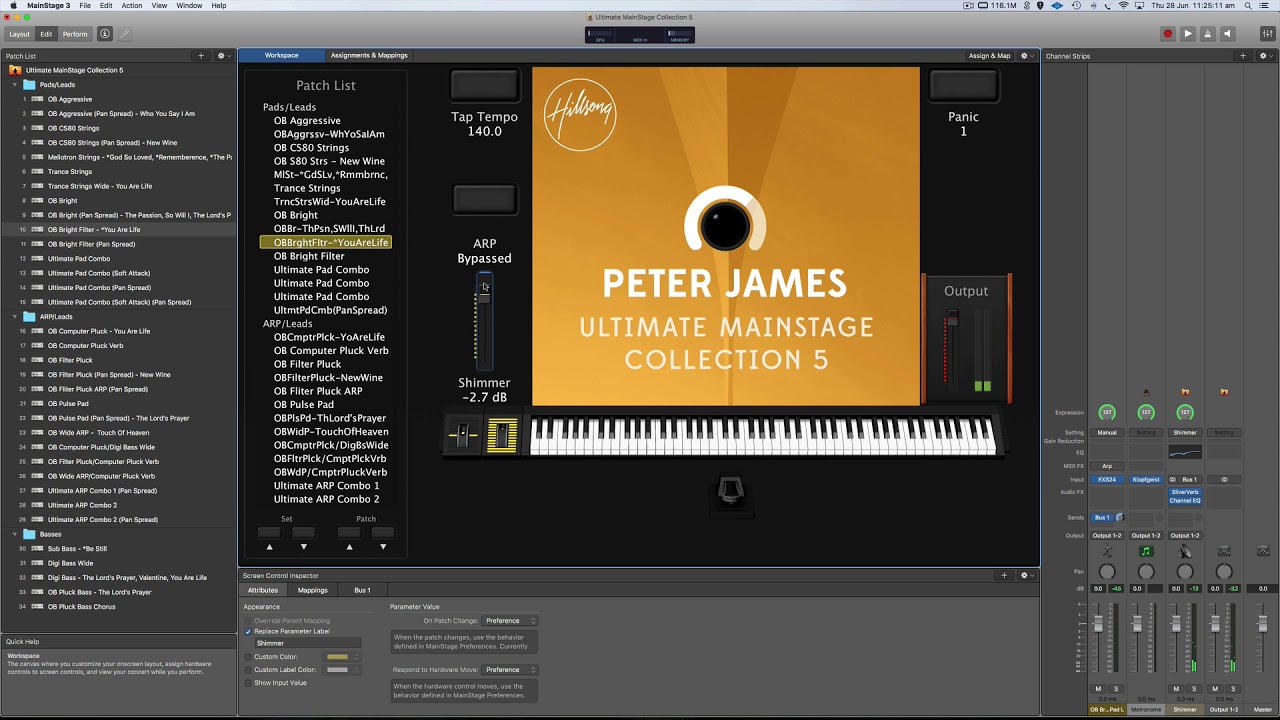The height and width of the screenshot is (720, 1280).
Task: Open the On Patch Change dropdown
Action: (x=510, y=621)
